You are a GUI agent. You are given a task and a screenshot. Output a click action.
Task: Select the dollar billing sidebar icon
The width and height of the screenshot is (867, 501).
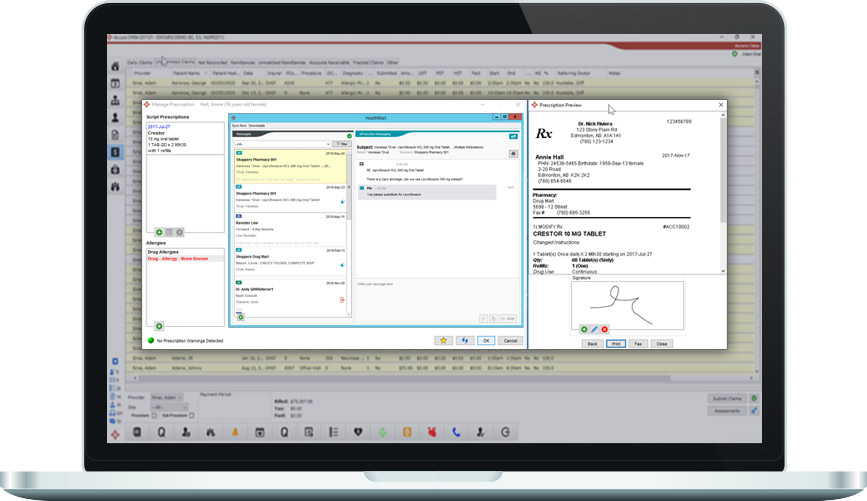[115, 152]
